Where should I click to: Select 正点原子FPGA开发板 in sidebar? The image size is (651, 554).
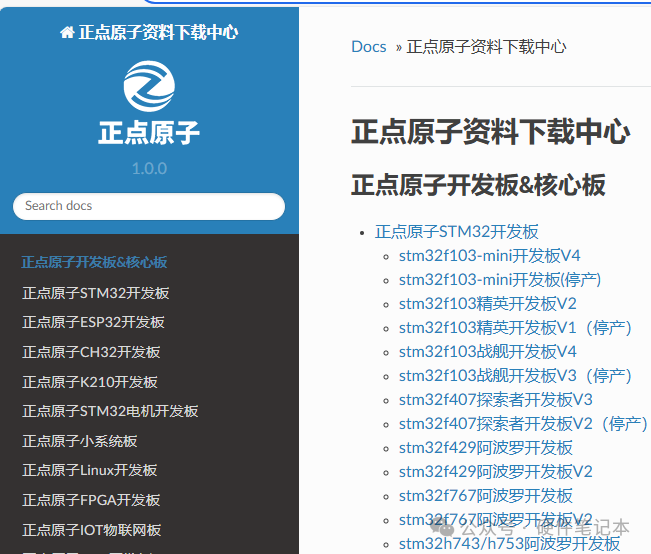point(92,500)
